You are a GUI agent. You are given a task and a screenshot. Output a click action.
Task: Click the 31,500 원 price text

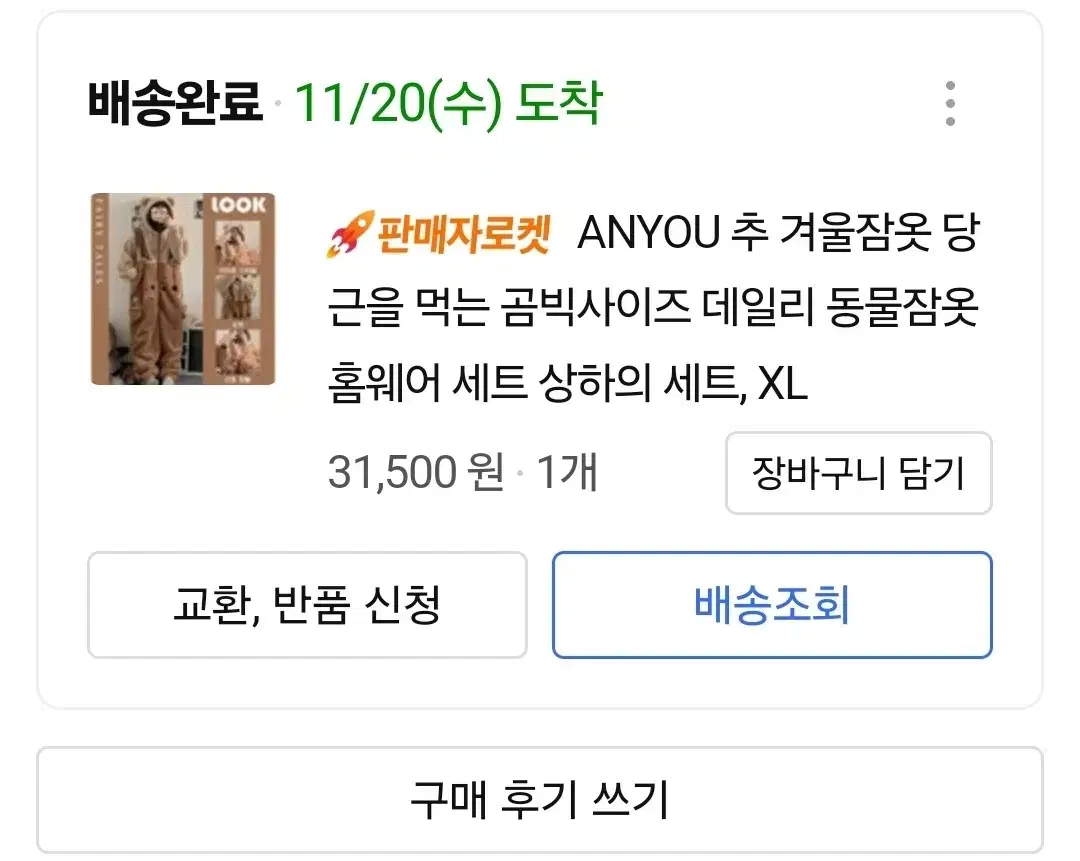(x=416, y=473)
